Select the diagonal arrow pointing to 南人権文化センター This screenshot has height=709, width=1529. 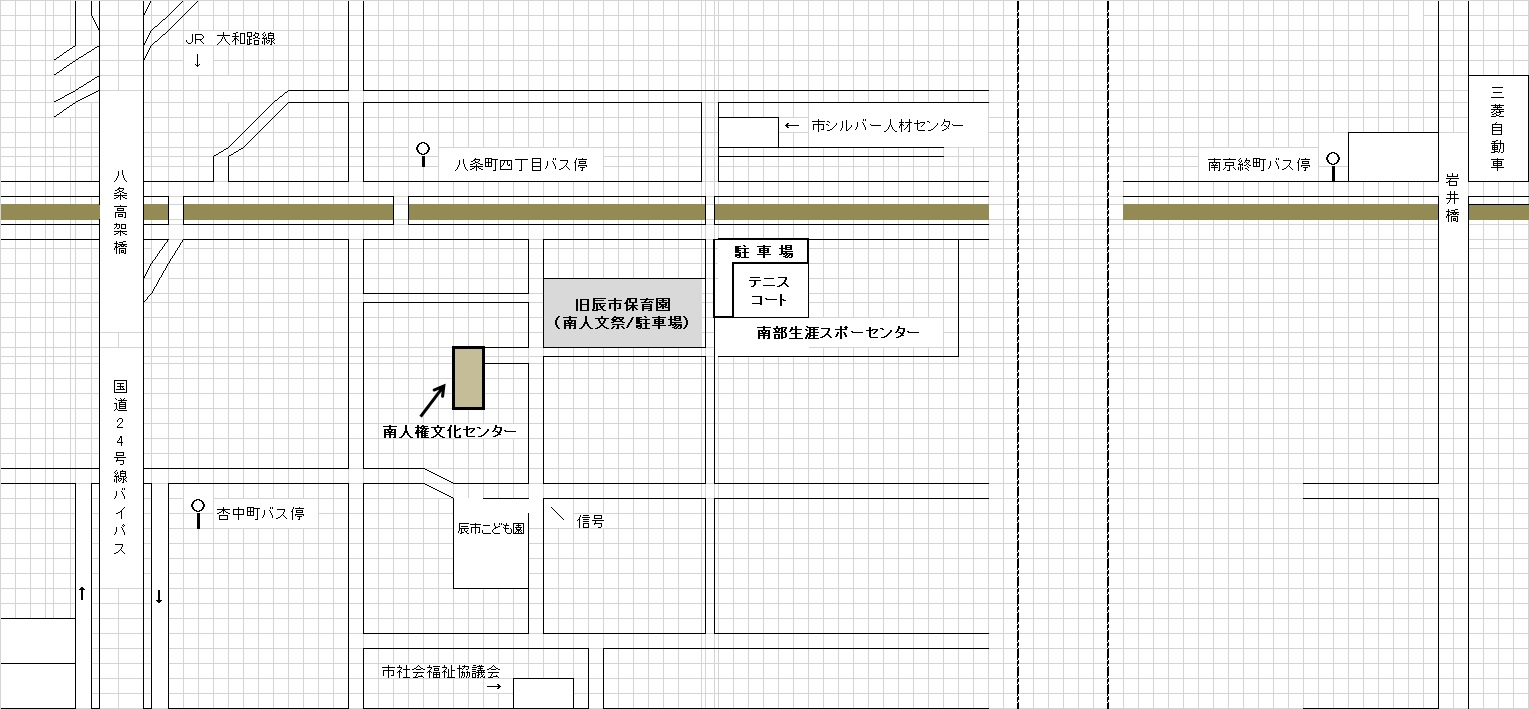(432, 399)
